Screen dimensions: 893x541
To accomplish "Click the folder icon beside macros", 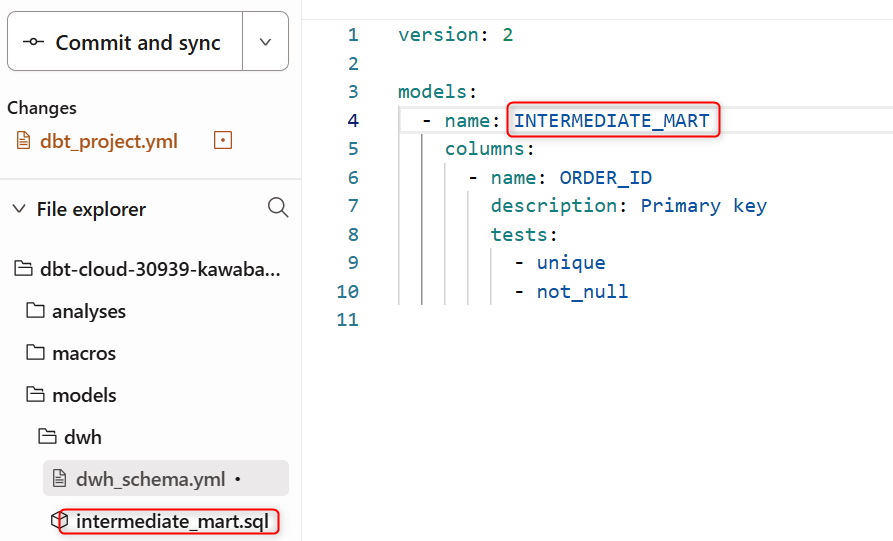I will [35, 353].
